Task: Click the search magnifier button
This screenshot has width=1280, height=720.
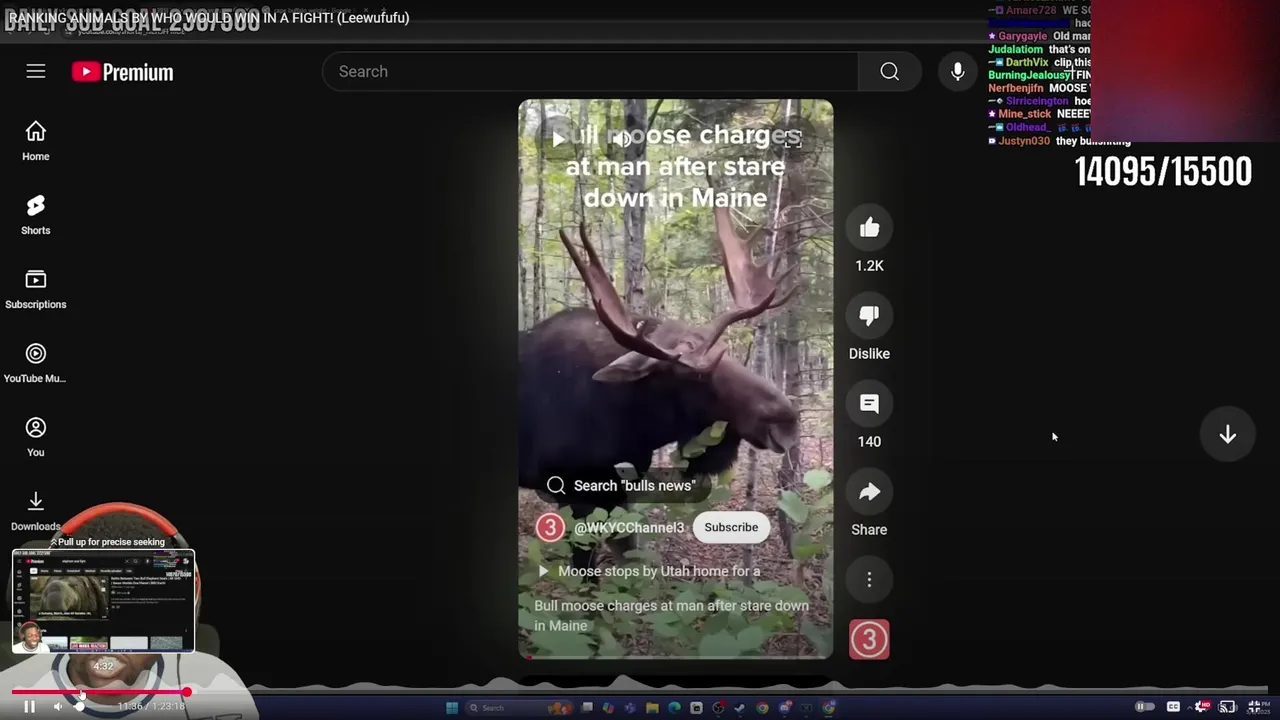Action: (889, 71)
